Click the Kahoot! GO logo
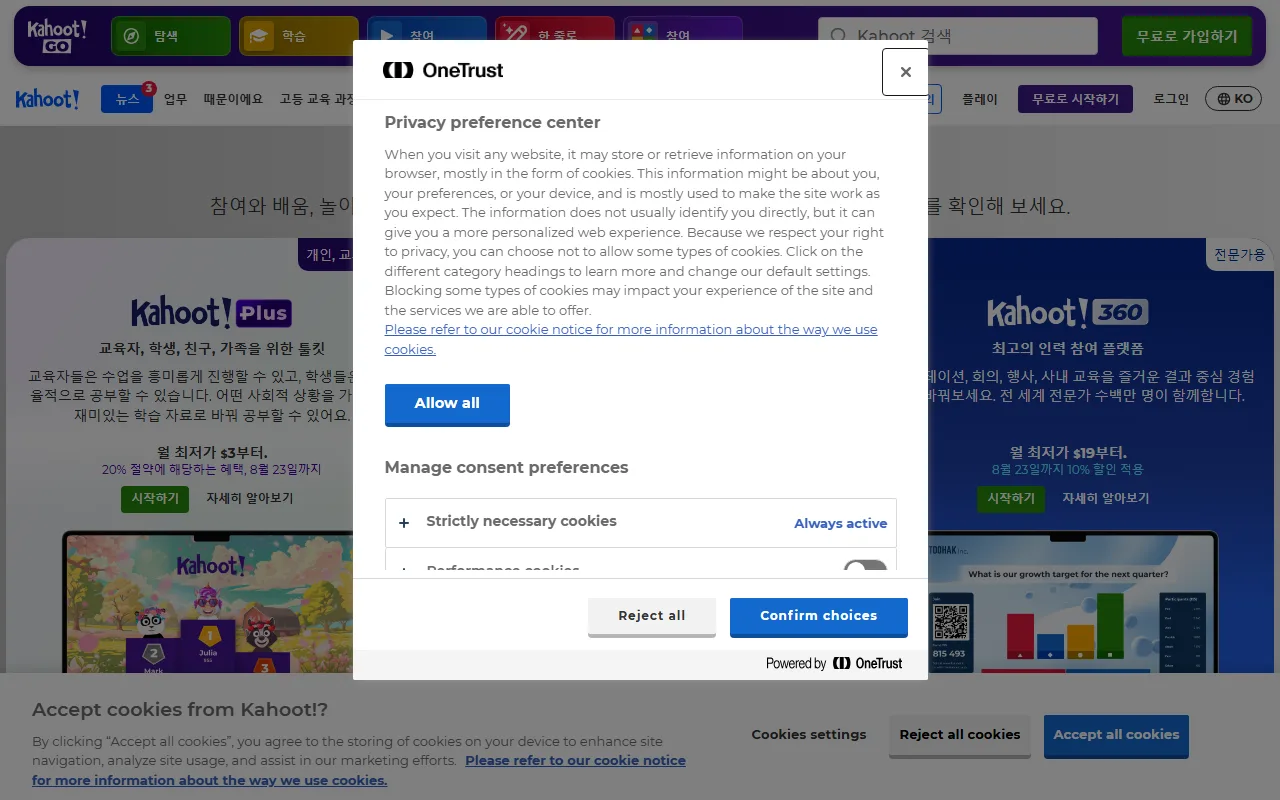The width and height of the screenshot is (1280, 800). (57, 36)
